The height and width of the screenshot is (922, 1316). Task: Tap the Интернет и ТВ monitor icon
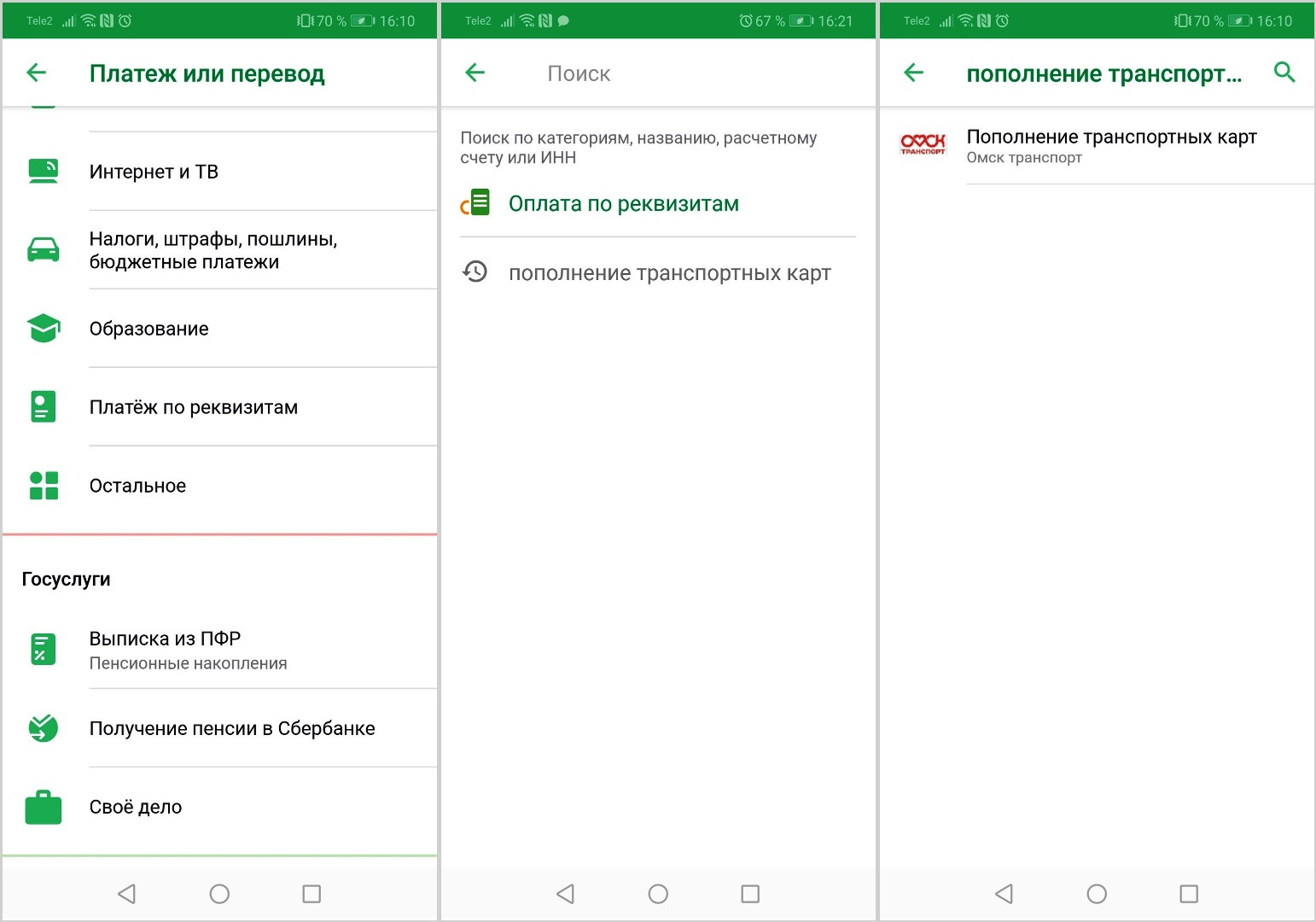(44, 172)
